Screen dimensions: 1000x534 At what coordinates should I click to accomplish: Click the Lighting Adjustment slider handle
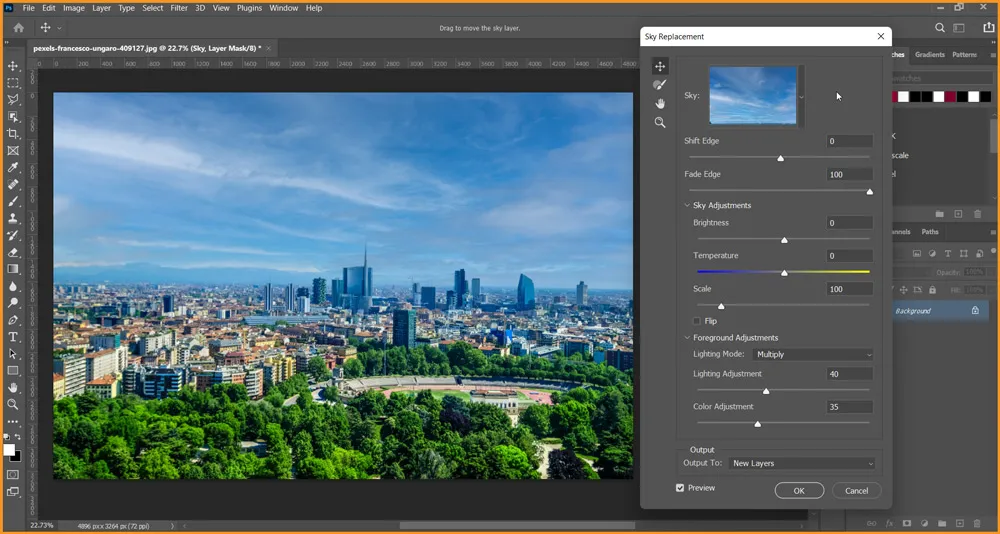point(766,391)
